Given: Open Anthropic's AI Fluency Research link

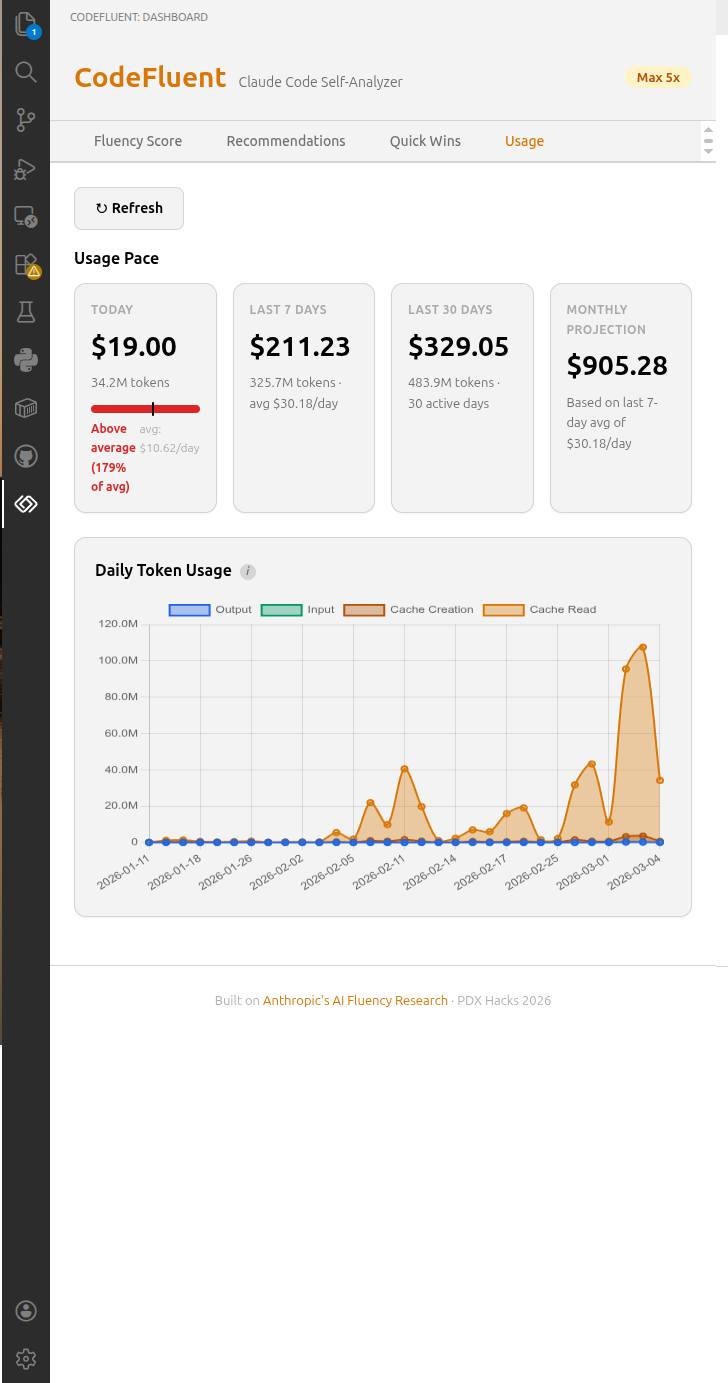Looking at the screenshot, I should coord(355,1000).
